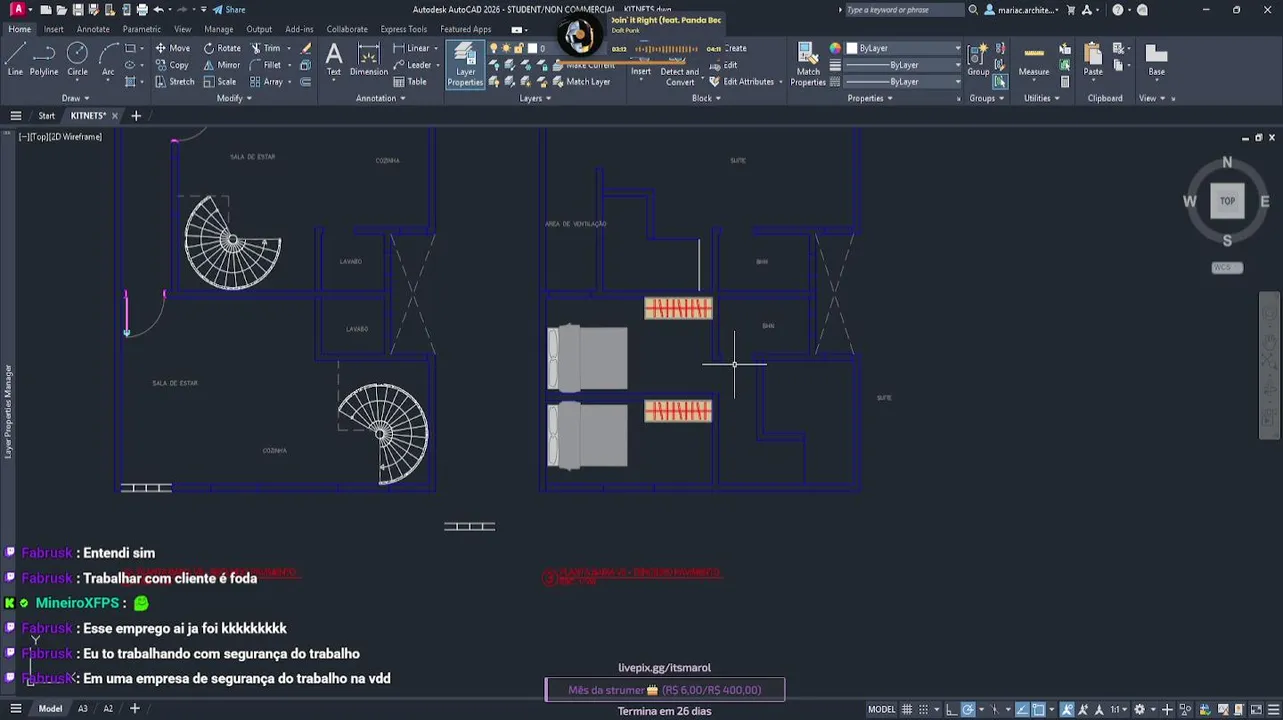The width and height of the screenshot is (1283, 720).
Task: Click the Undo arrow in quick access toolbar
Action: click(158, 10)
